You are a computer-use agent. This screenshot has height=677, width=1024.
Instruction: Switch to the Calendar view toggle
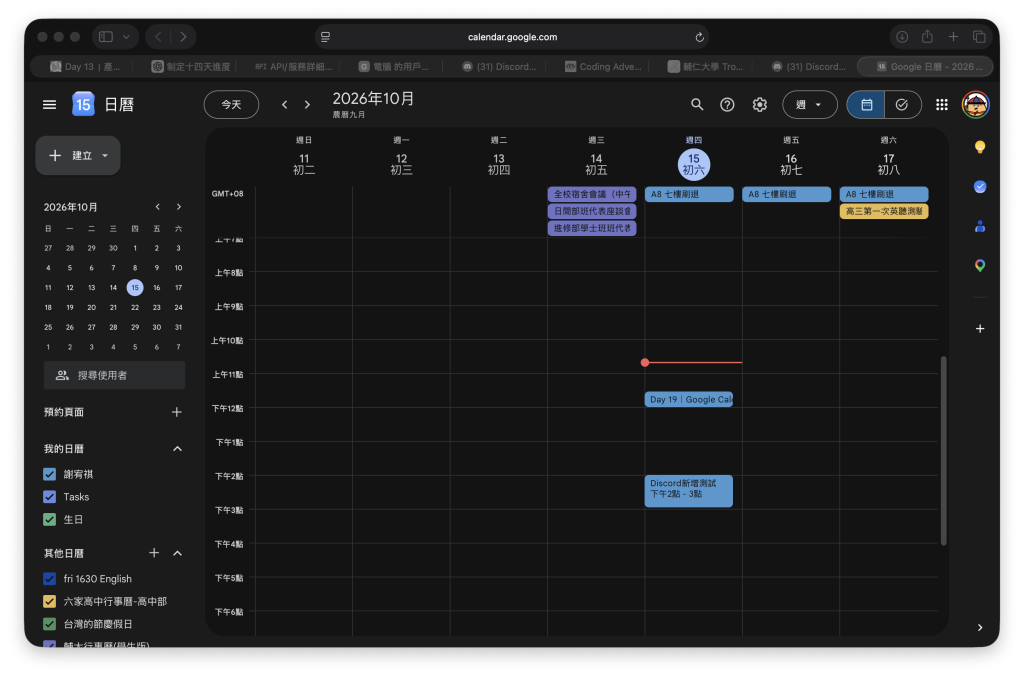(x=866, y=104)
